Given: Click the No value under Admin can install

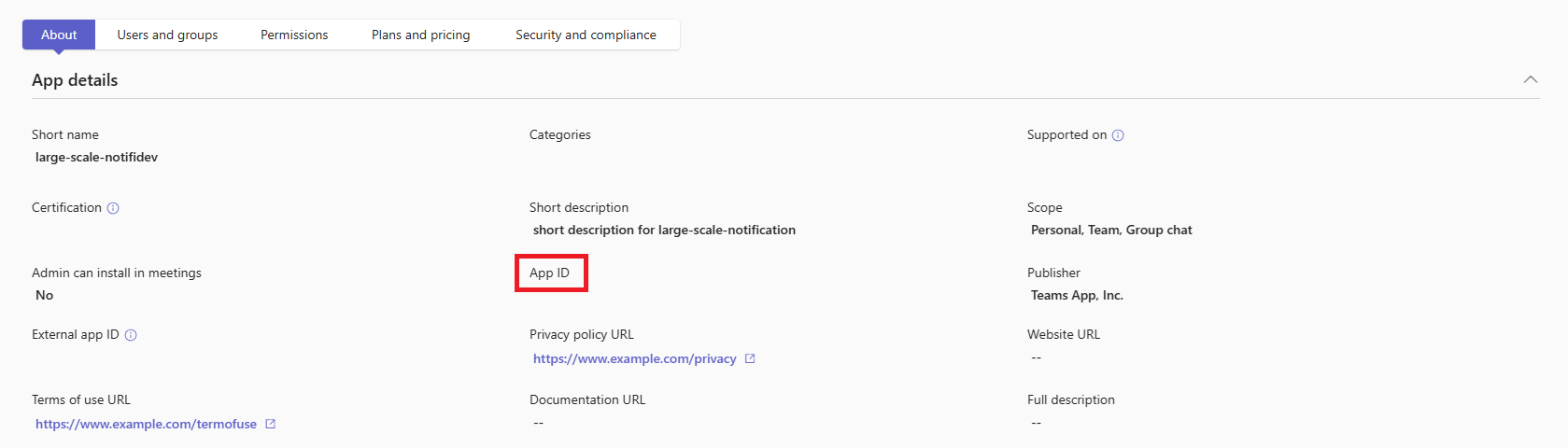Looking at the screenshot, I should pyautogui.click(x=44, y=295).
